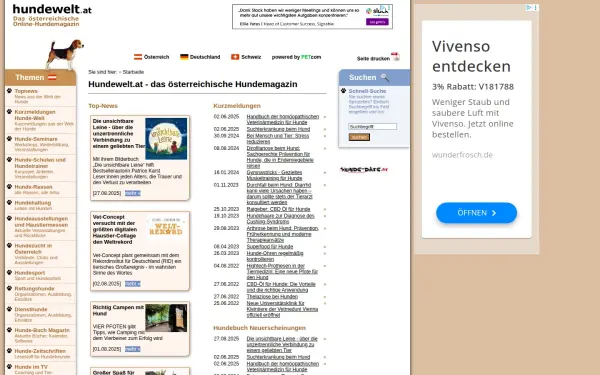
Task: Click the Österreich country link
Action: point(157,57)
